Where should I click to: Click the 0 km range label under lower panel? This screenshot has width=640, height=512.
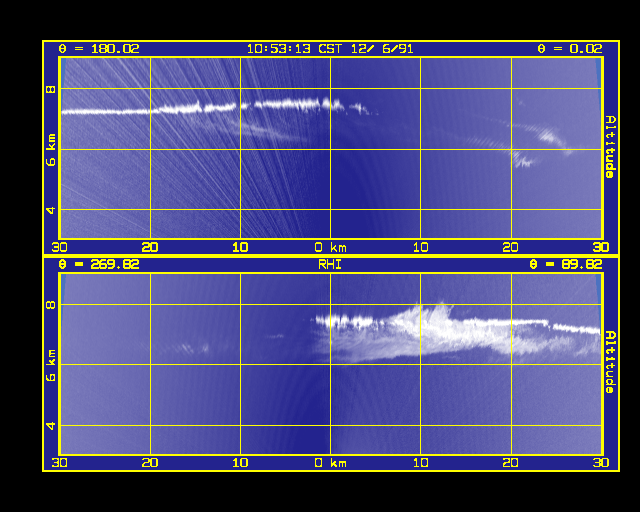[331, 463]
